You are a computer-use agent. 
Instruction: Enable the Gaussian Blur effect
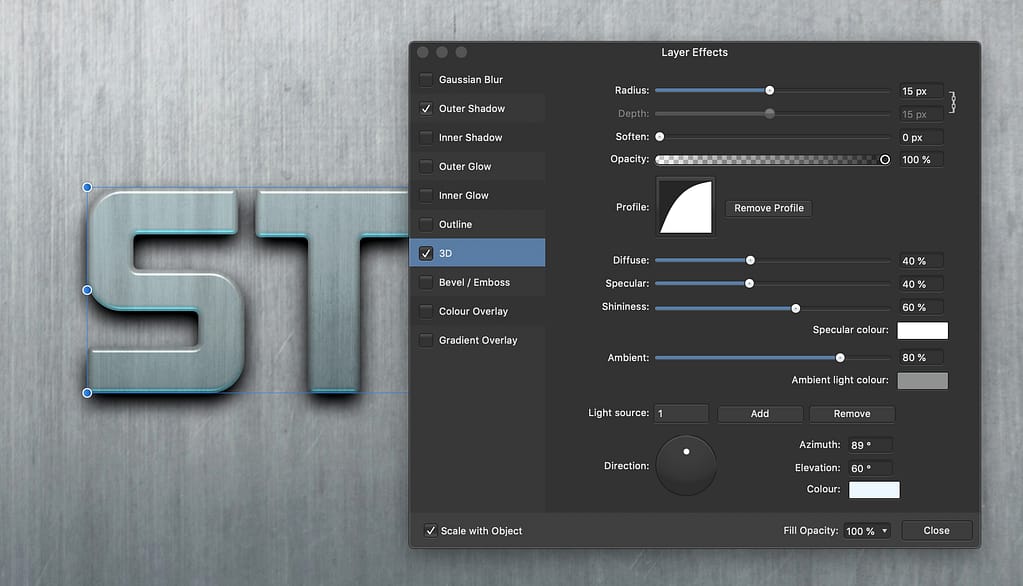(x=426, y=79)
